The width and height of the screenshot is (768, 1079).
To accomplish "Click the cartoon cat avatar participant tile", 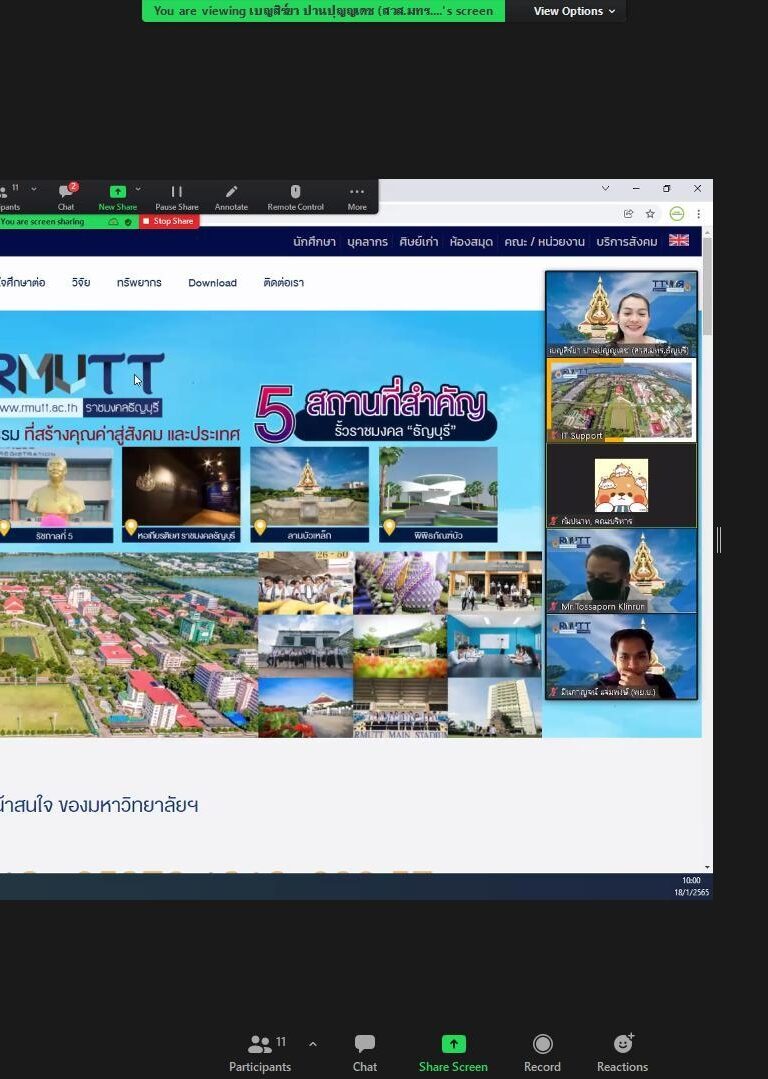I will 621,486.
